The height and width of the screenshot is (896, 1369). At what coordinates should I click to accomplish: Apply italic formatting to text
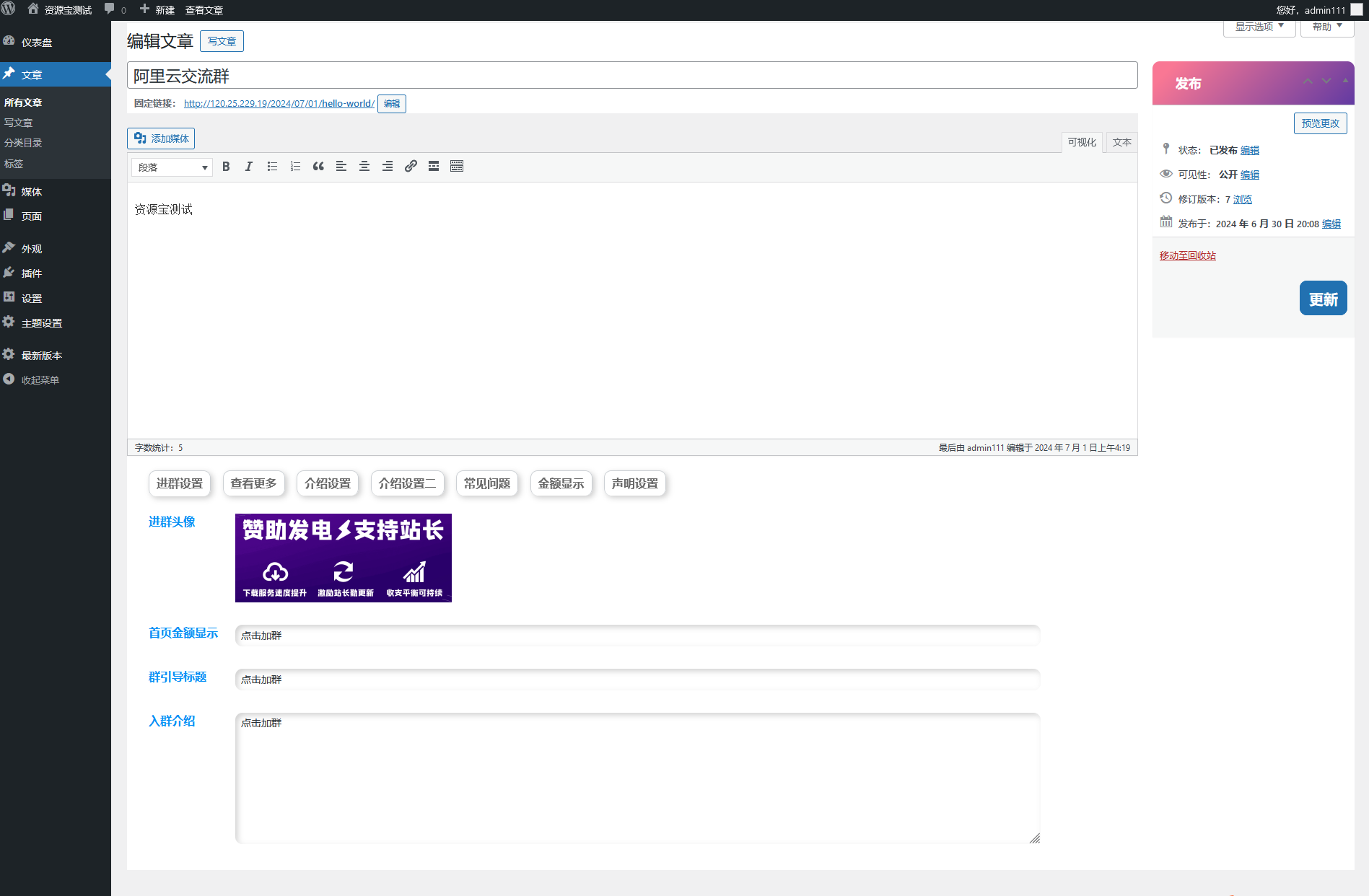(x=249, y=167)
